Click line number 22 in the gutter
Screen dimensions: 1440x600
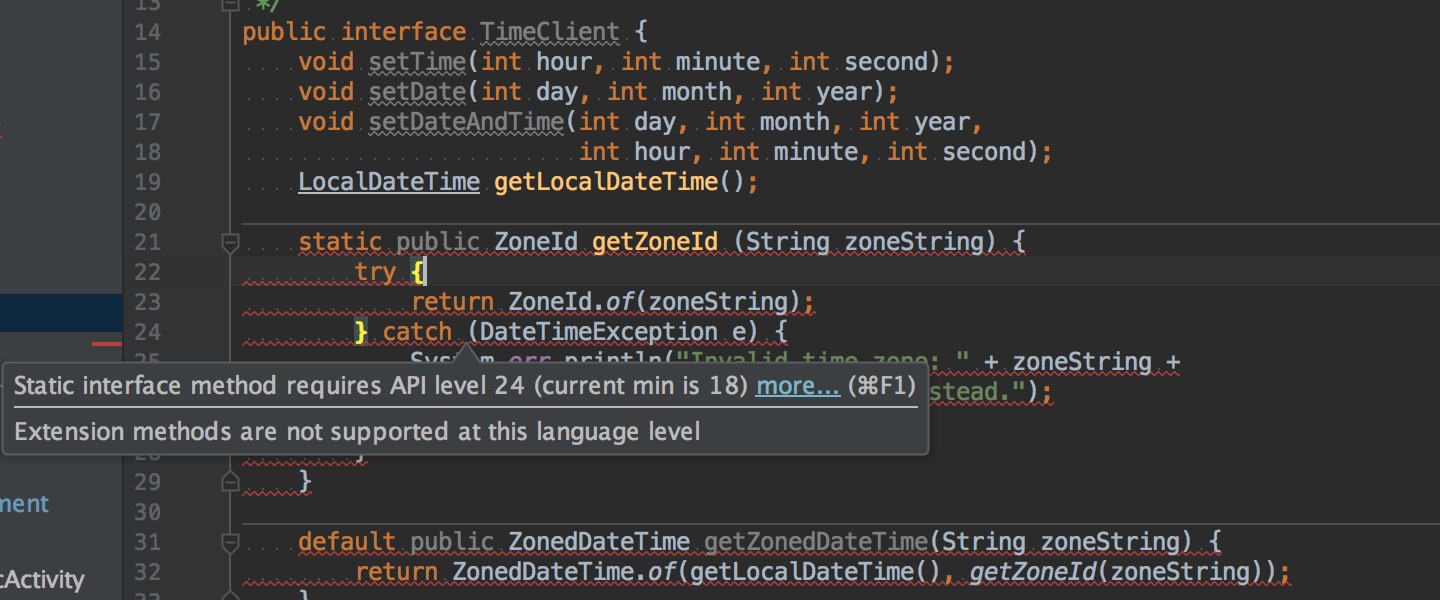click(147, 272)
